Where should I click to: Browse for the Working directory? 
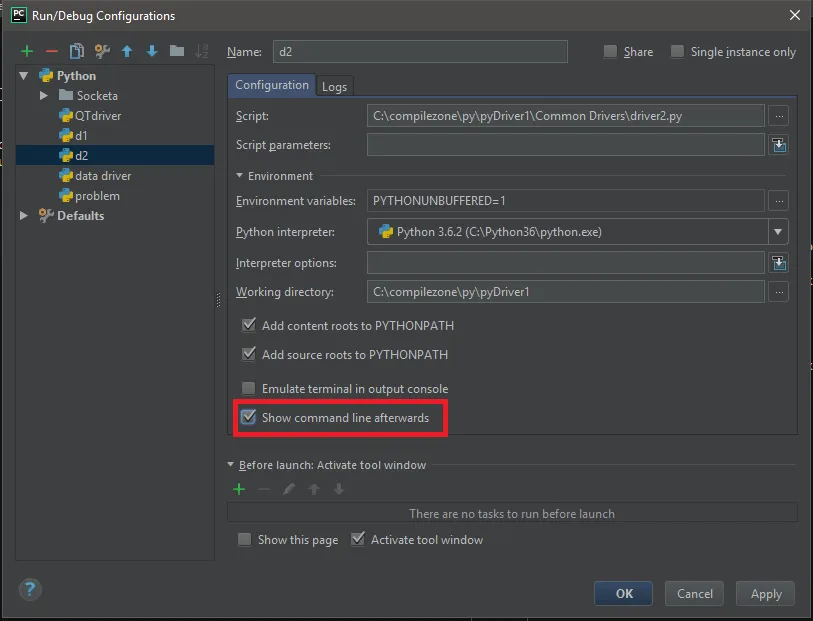click(x=779, y=292)
